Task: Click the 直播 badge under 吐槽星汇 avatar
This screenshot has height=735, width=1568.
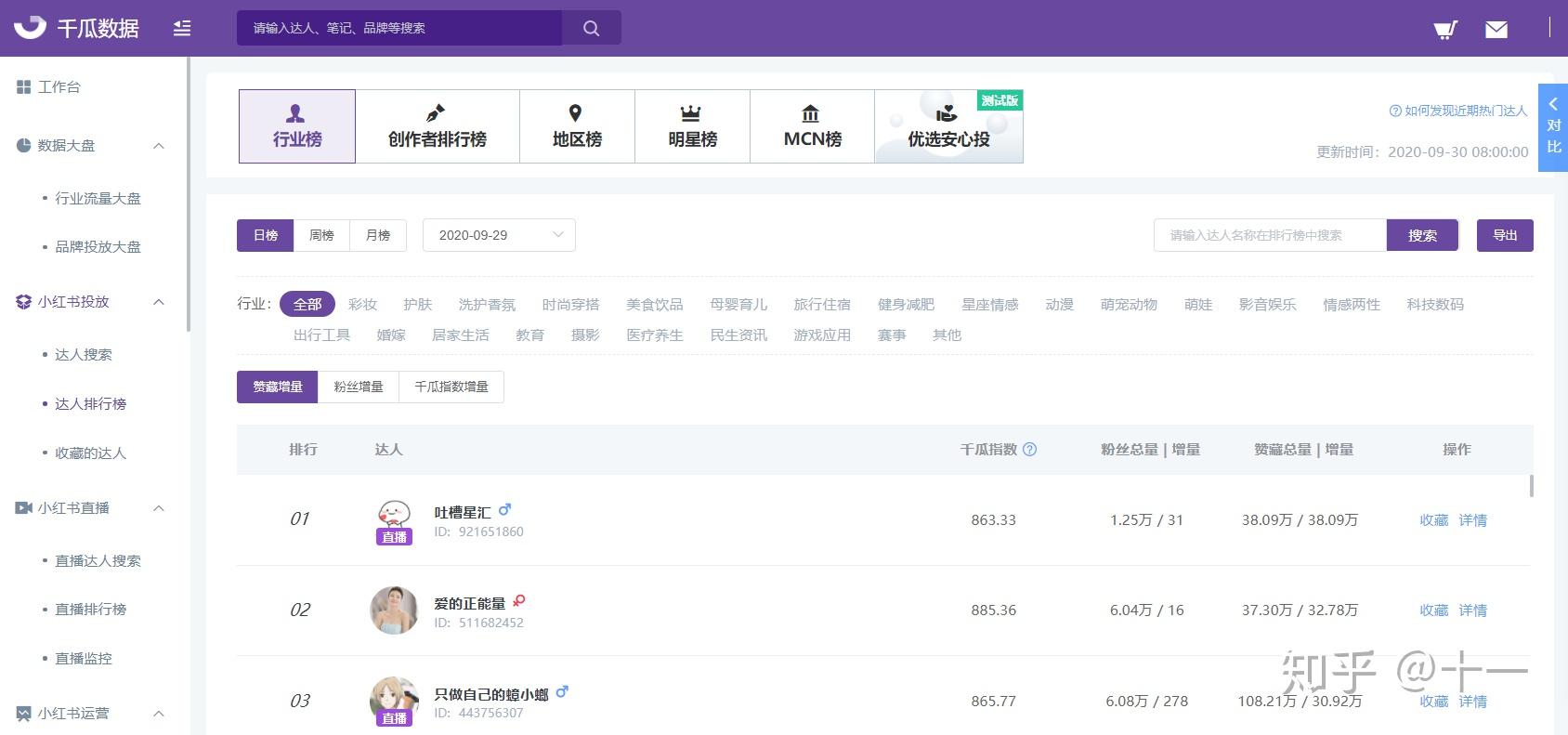Action: pos(394,537)
